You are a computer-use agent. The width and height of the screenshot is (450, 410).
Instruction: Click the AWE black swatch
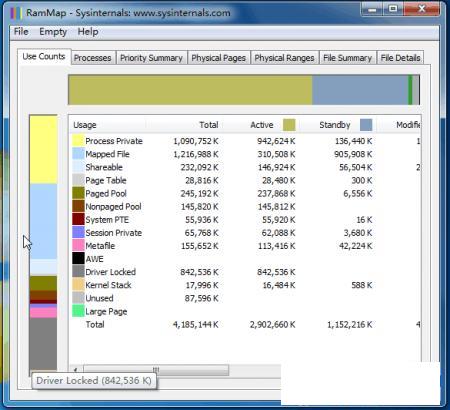78,259
